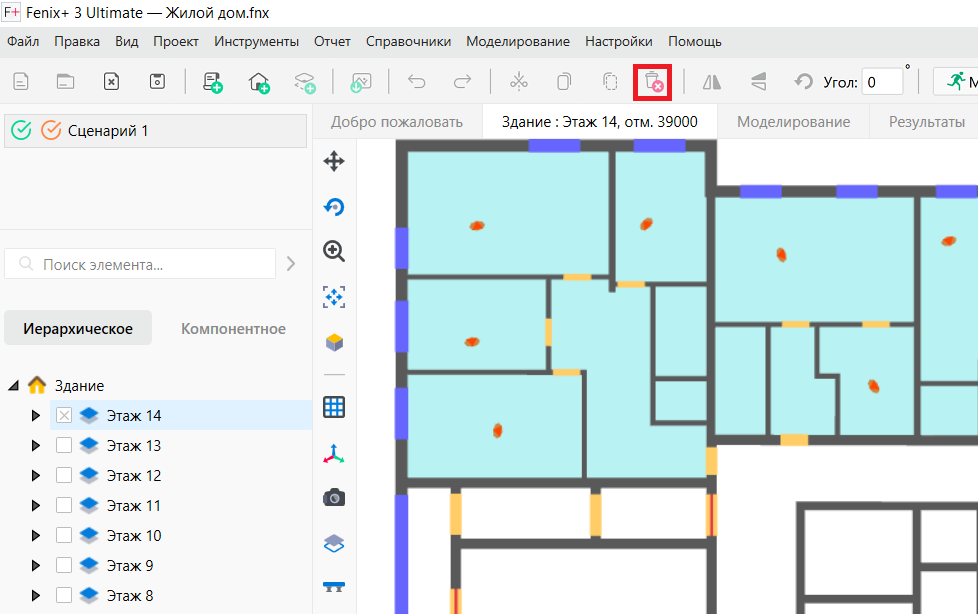Click the close project icon
Screen dimensions: 978x614
[x=111, y=82]
